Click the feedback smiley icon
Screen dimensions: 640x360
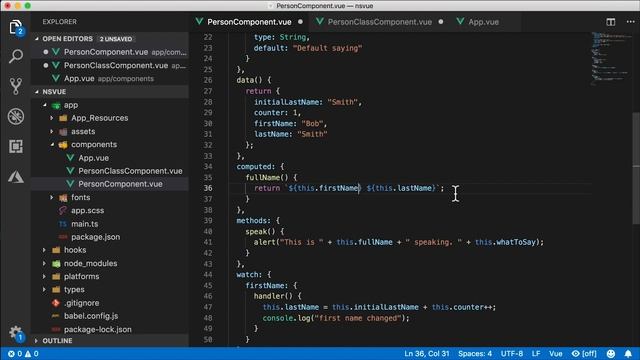pyautogui.click(x=611, y=353)
